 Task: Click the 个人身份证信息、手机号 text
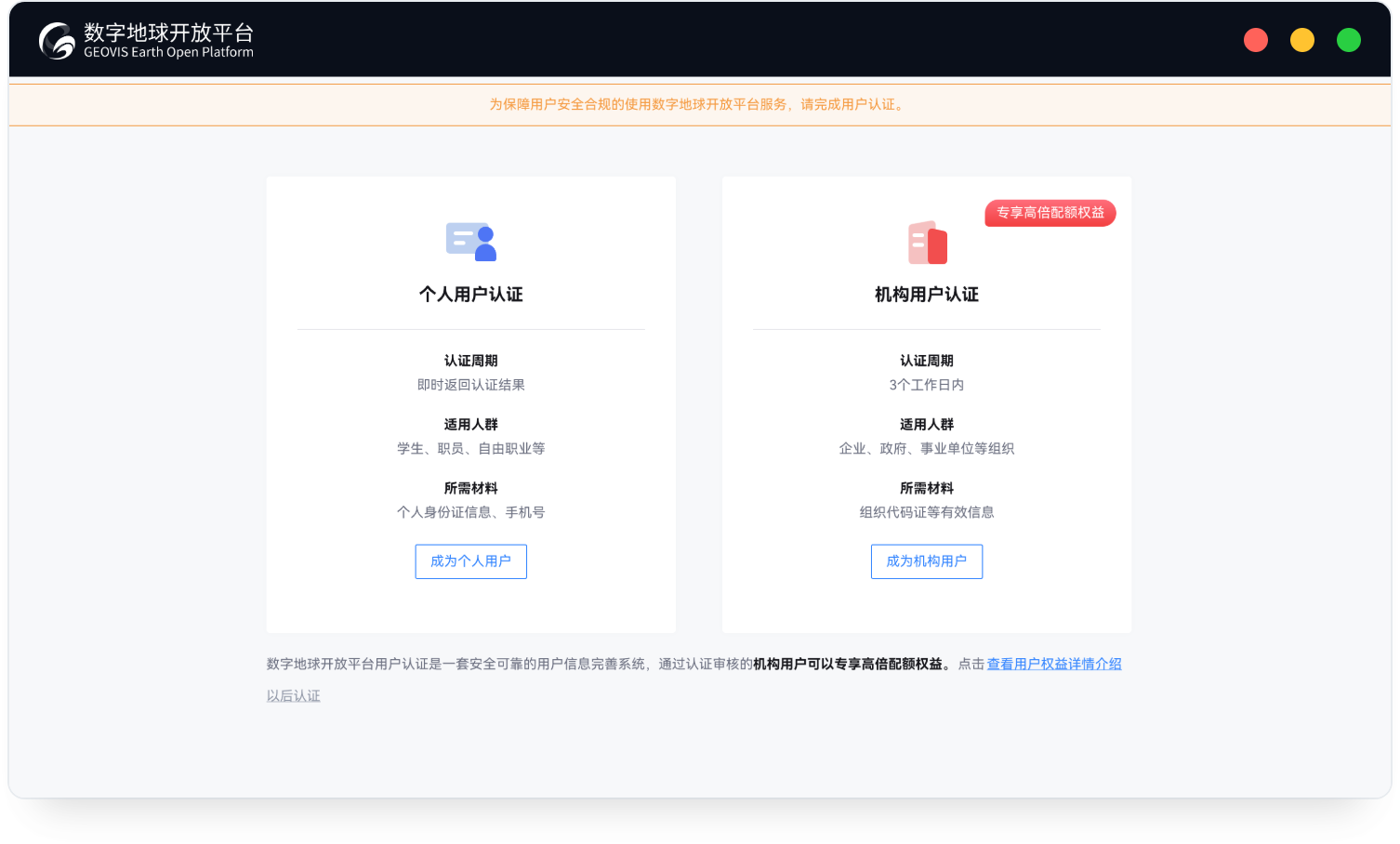point(471,512)
